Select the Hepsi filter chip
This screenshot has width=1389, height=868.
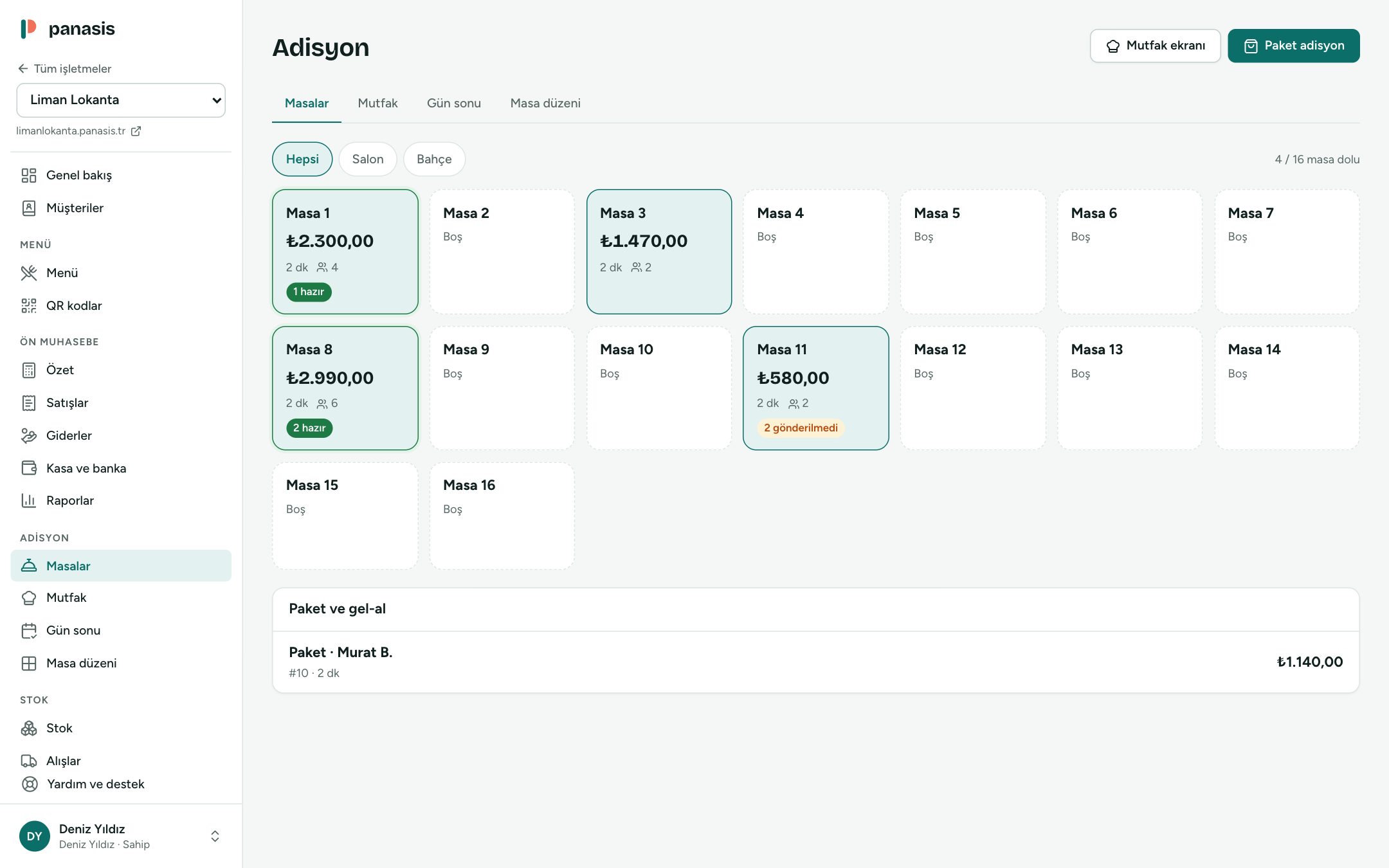pos(302,159)
